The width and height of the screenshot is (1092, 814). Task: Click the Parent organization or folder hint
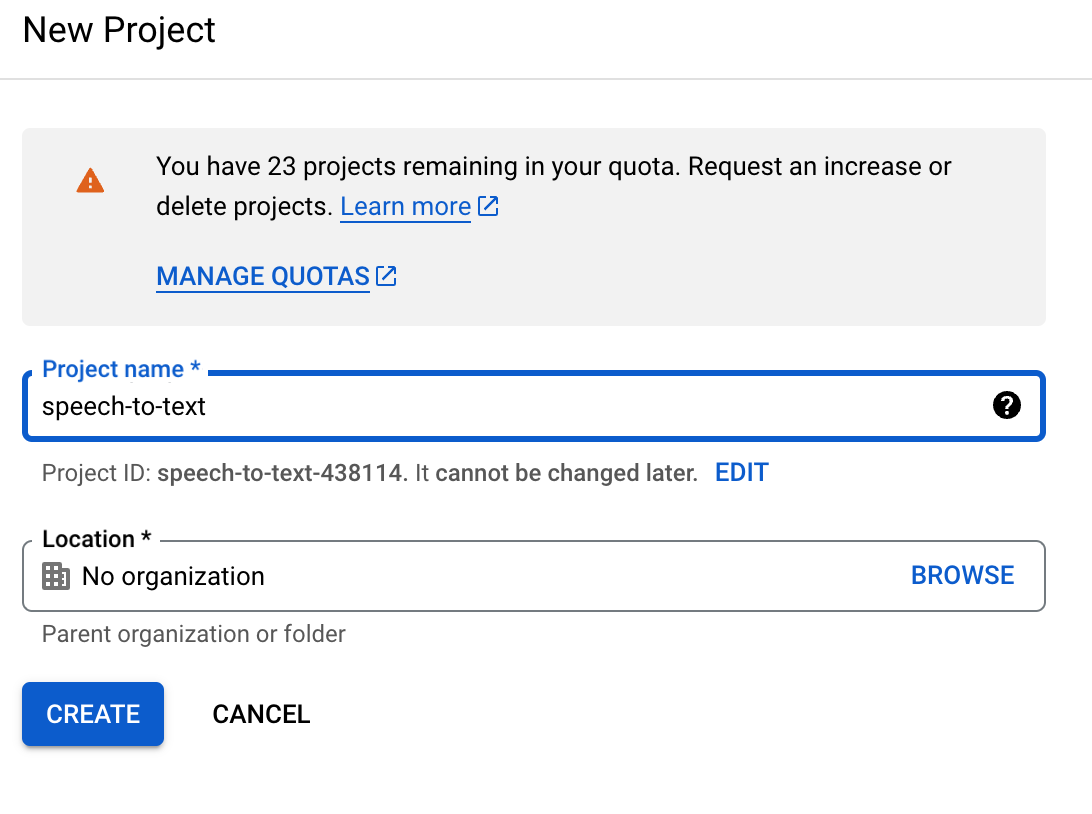click(194, 634)
